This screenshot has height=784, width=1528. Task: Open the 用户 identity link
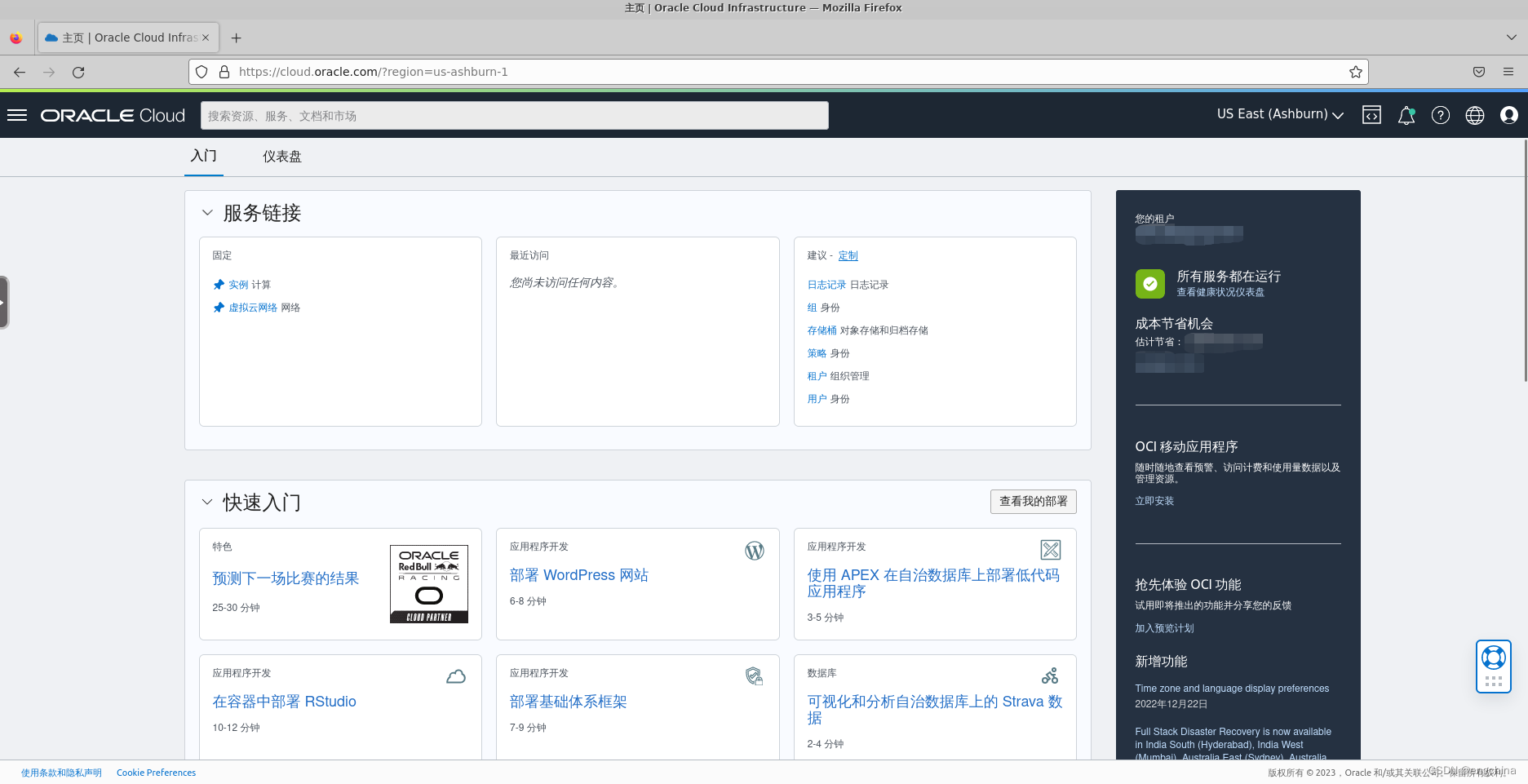pos(817,399)
